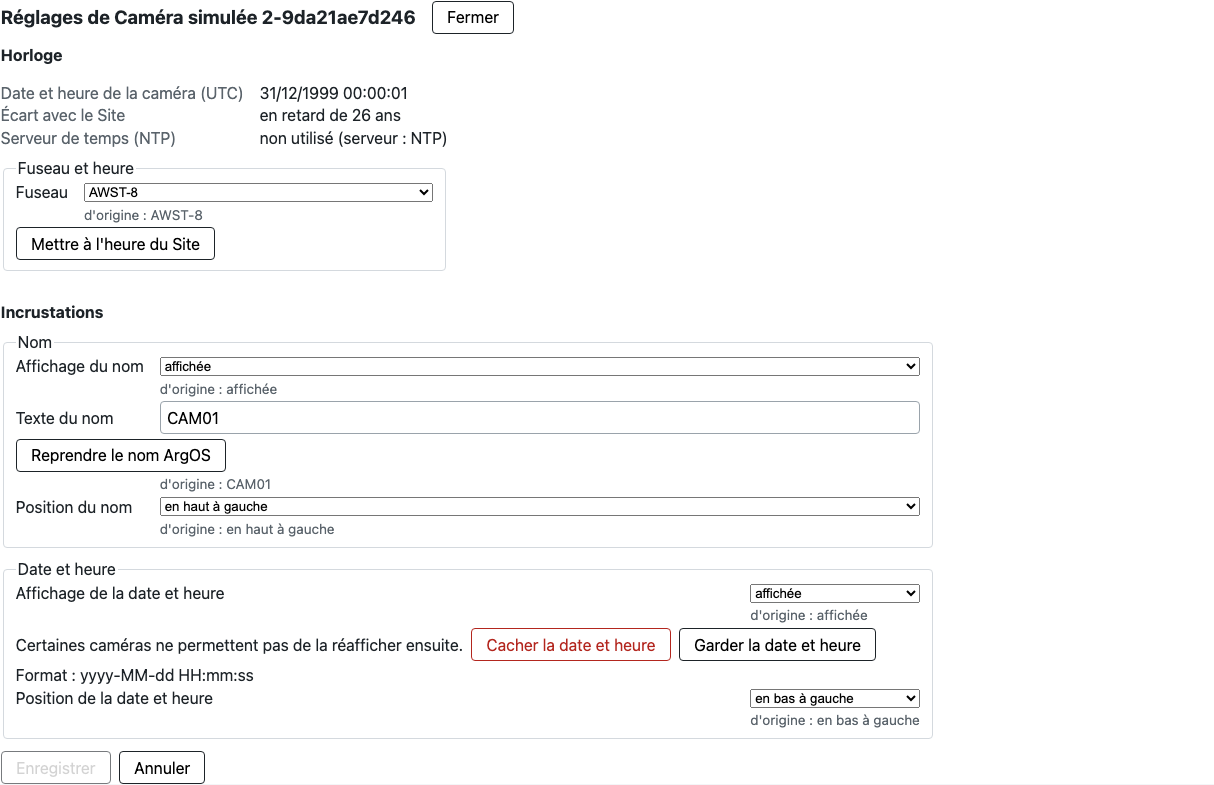The width and height of the screenshot is (1214, 785).
Task: Click the 'Fuseau et heure' group legend
Action: pos(76,168)
